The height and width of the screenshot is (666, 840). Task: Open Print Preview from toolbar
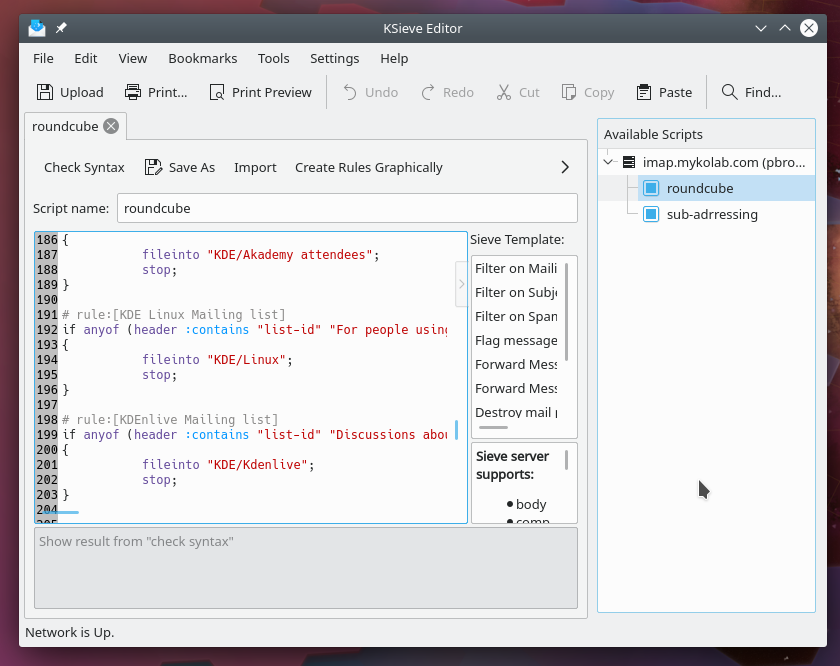pyautogui.click(x=217, y=92)
